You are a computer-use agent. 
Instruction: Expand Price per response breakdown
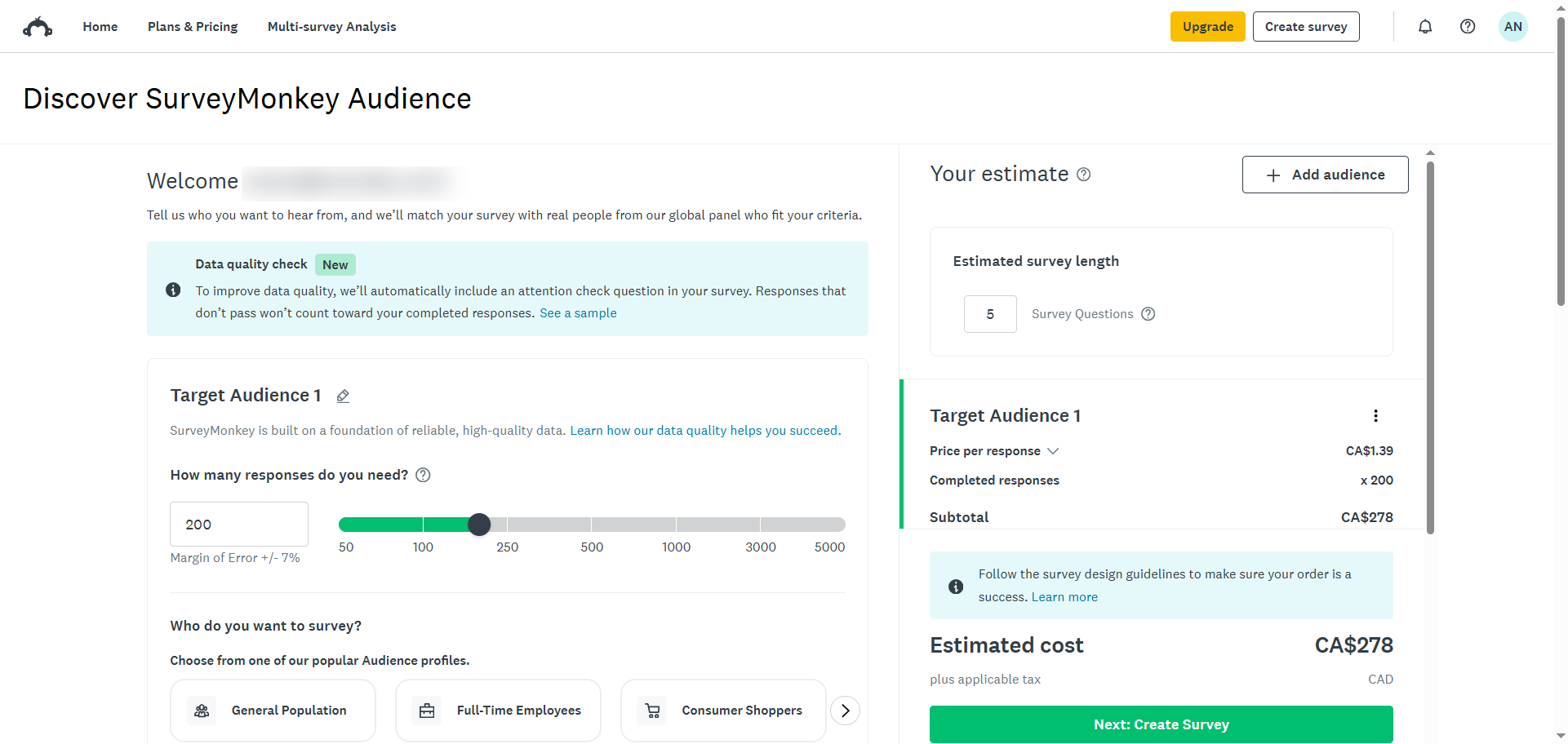point(1054,451)
